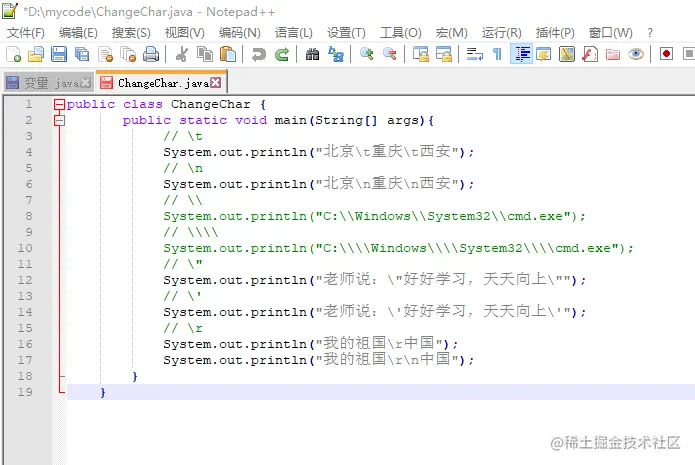Open the 视图(V) menu
695x465 pixels.
184,32
